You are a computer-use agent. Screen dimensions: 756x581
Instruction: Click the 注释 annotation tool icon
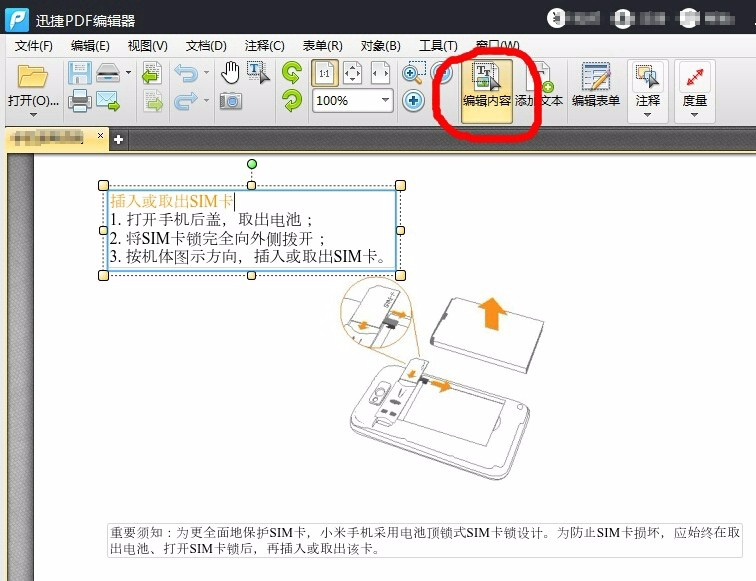(648, 77)
